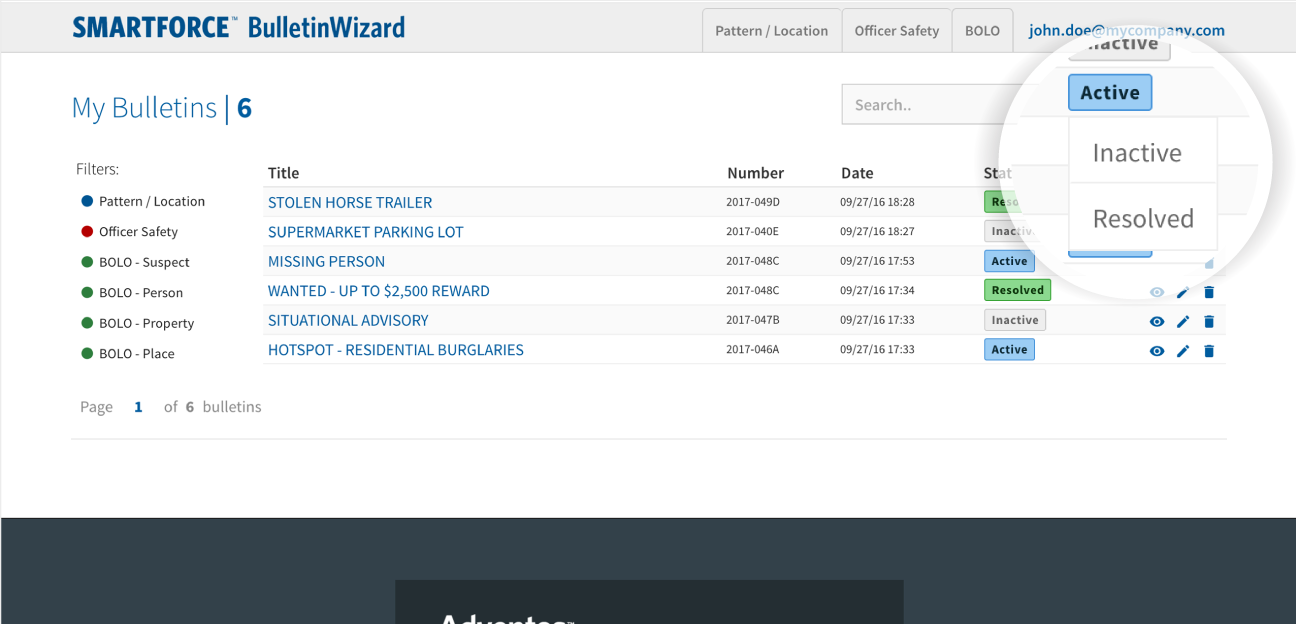View the HOTSPOT - RESIDENTIAL BURGLARIES bulletin
The image size is (1296, 624).
pos(1157,351)
